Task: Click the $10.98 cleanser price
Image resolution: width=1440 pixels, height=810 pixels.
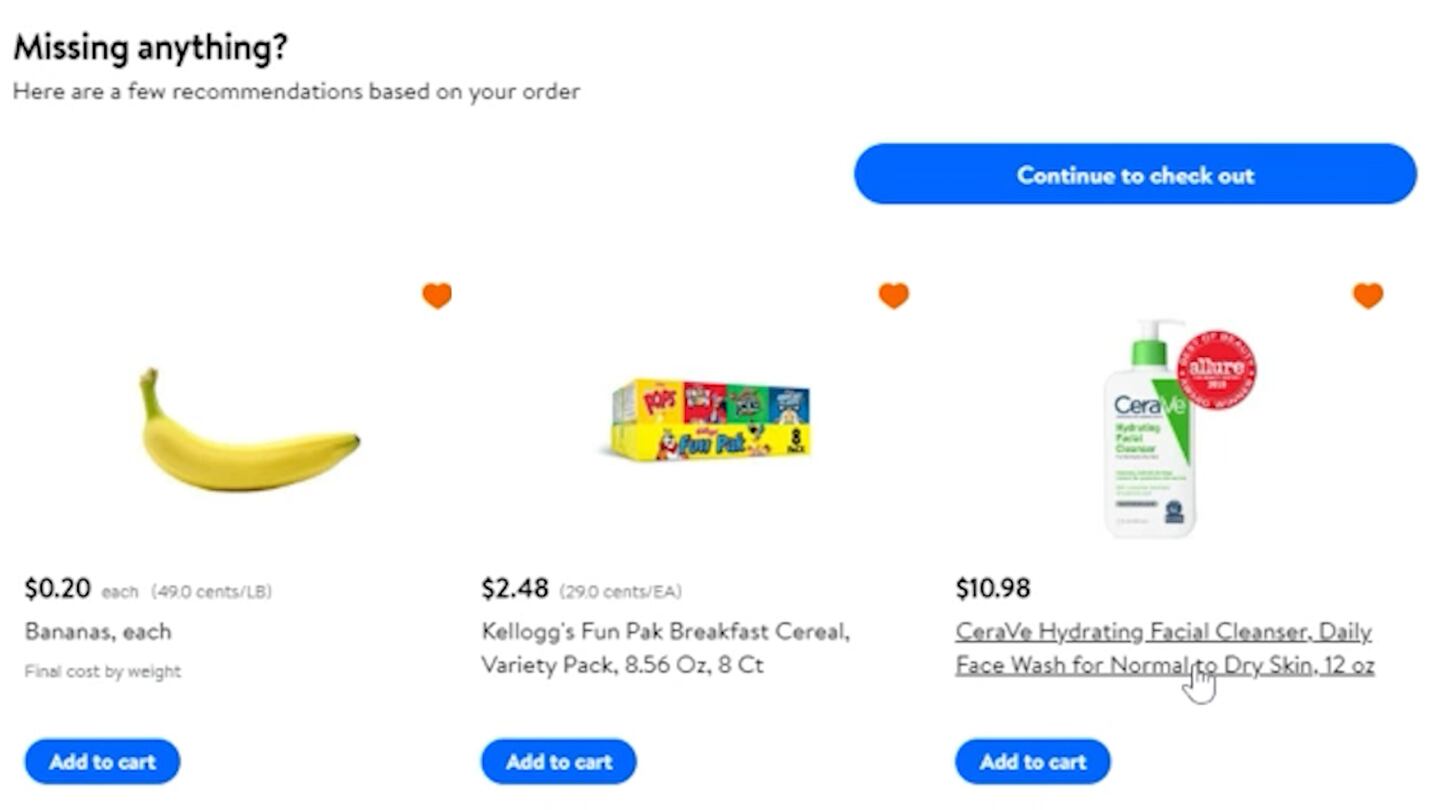Action: click(x=993, y=589)
